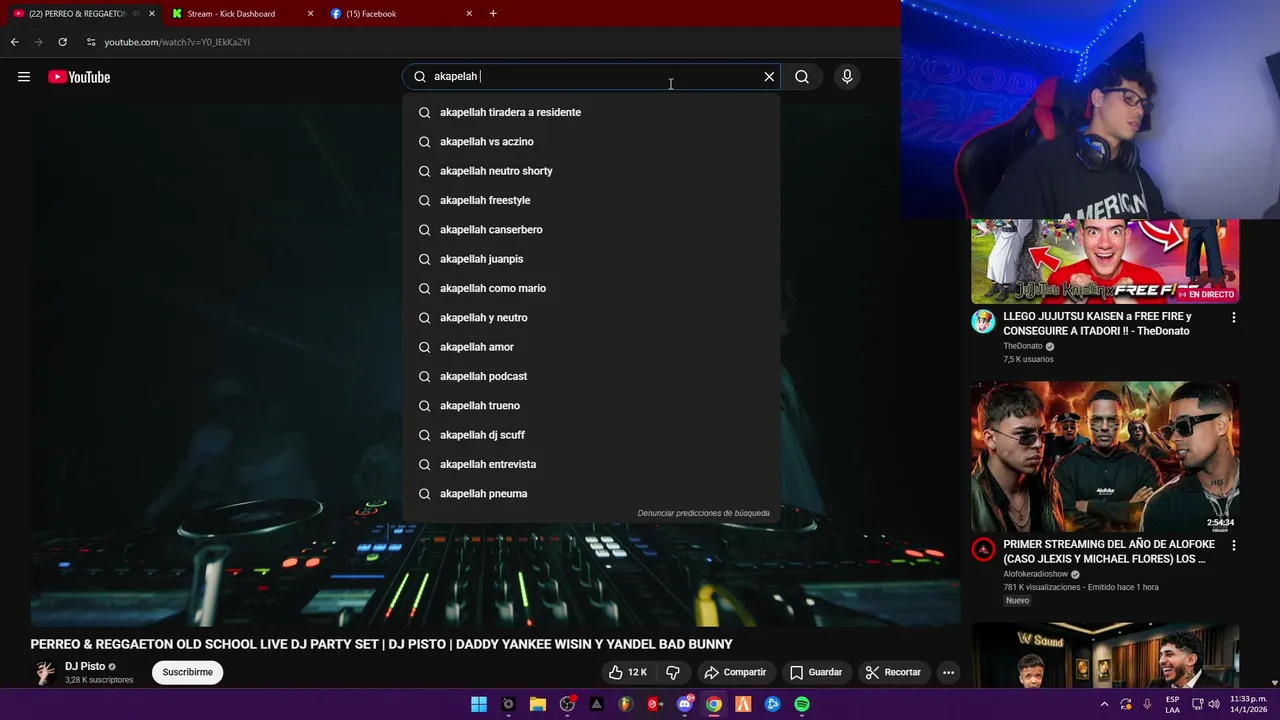Go back in browser history
The height and width of the screenshot is (720, 1280).
[x=14, y=42]
